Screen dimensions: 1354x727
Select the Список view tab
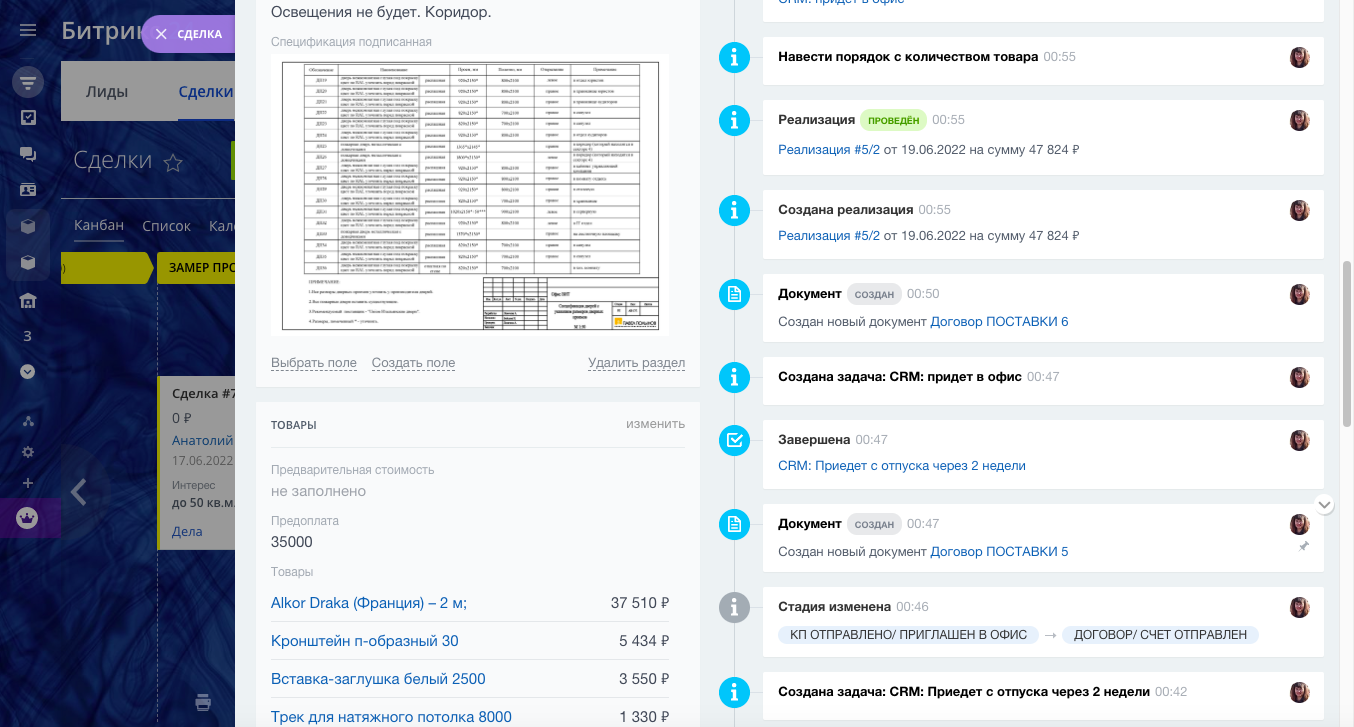coord(166,226)
